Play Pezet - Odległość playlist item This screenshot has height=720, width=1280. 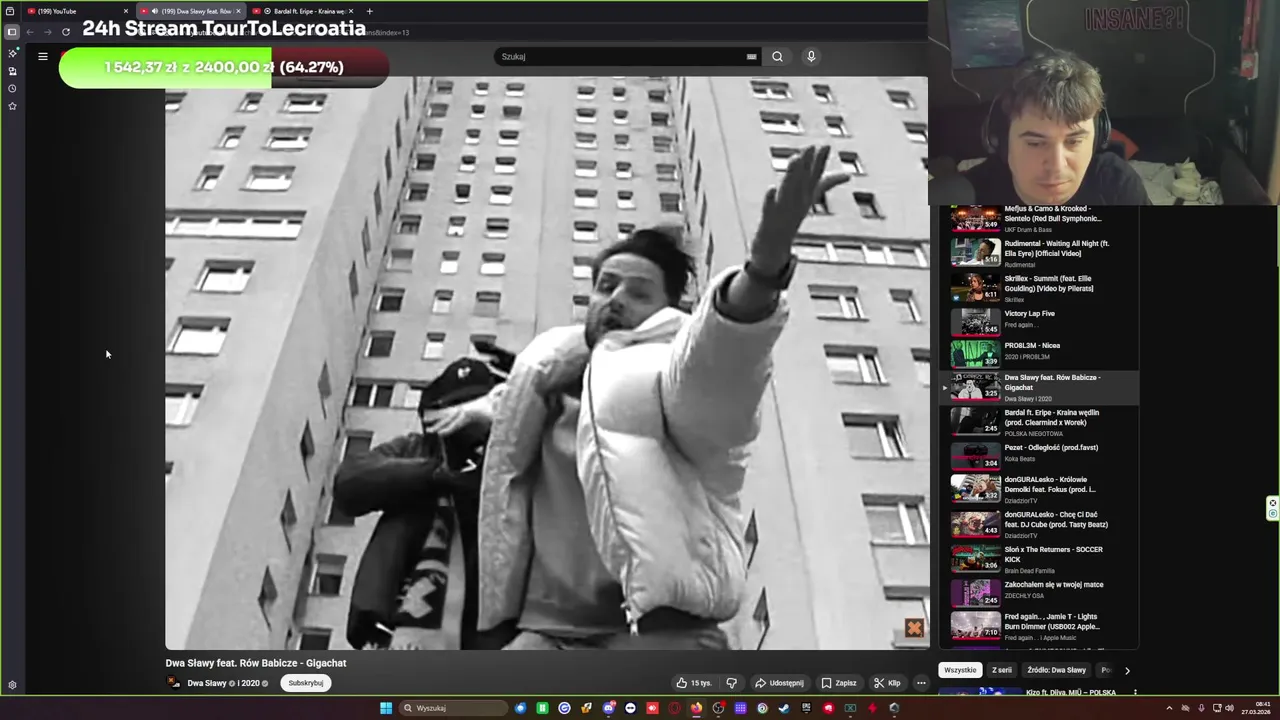[x=1040, y=455]
